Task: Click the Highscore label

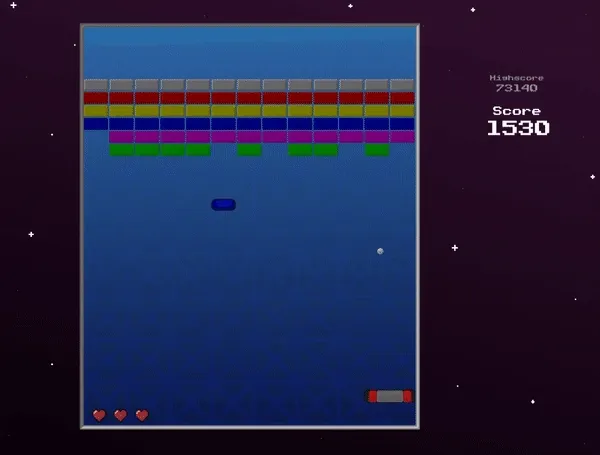Action: click(517, 78)
